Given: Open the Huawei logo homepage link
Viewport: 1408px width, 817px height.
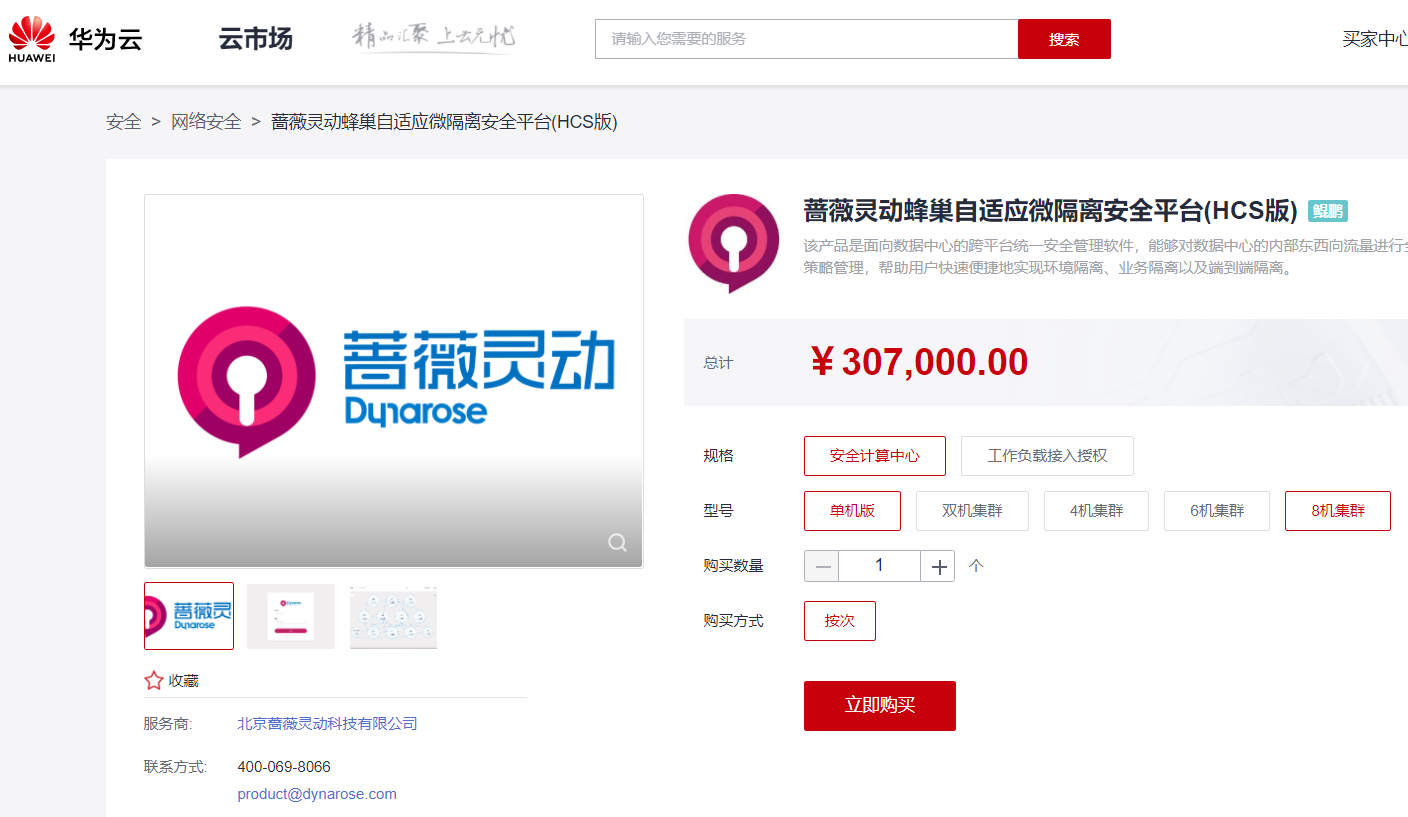Looking at the screenshot, I should (32, 39).
